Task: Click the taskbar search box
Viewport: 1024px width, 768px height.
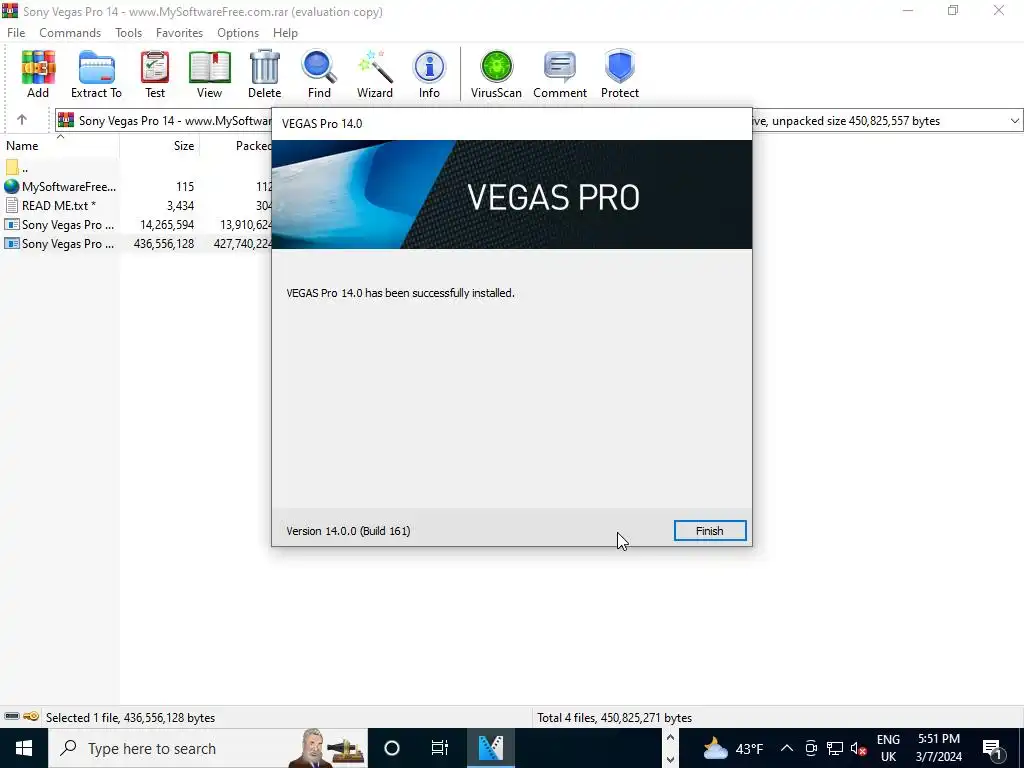Action: [208, 748]
